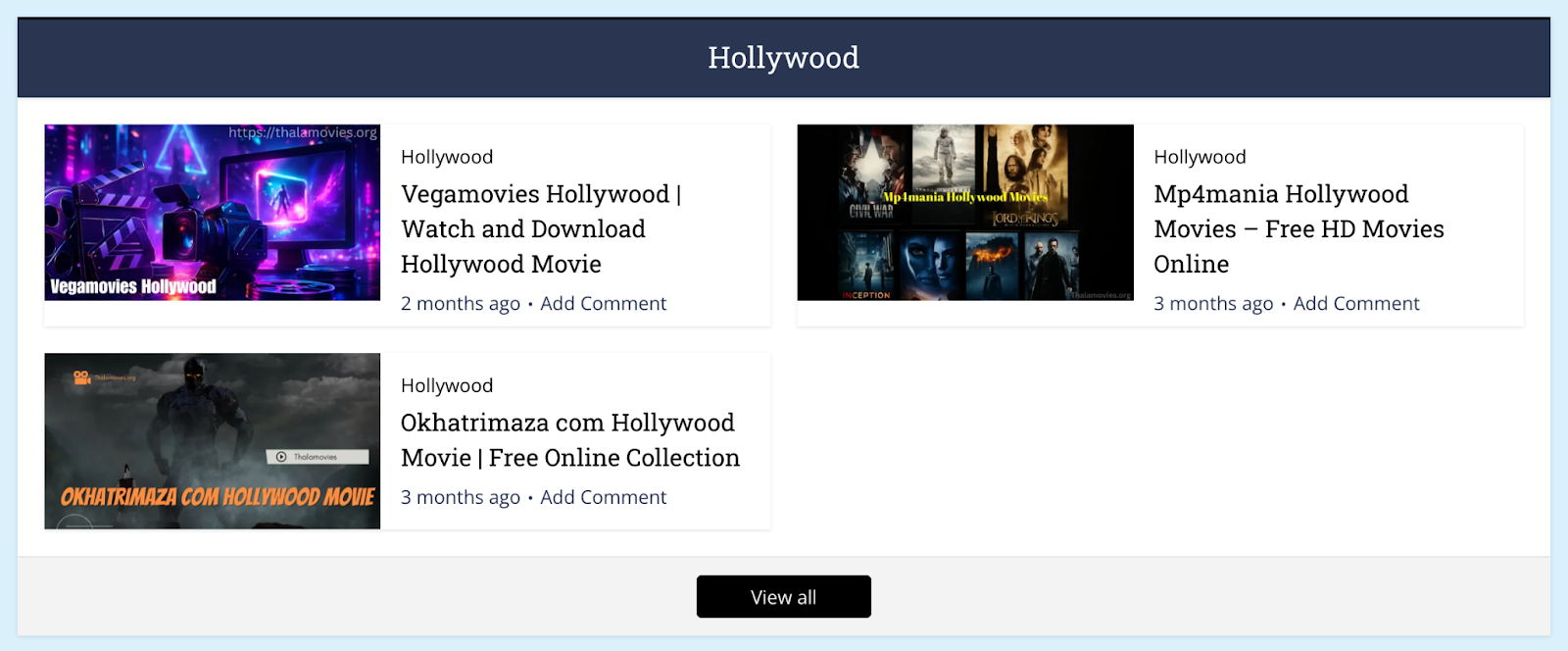Viewport: 1568px width, 651px height.
Task: Open the Mp4mania Hollywood Movies thumbnail
Action: (x=964, y=212)
